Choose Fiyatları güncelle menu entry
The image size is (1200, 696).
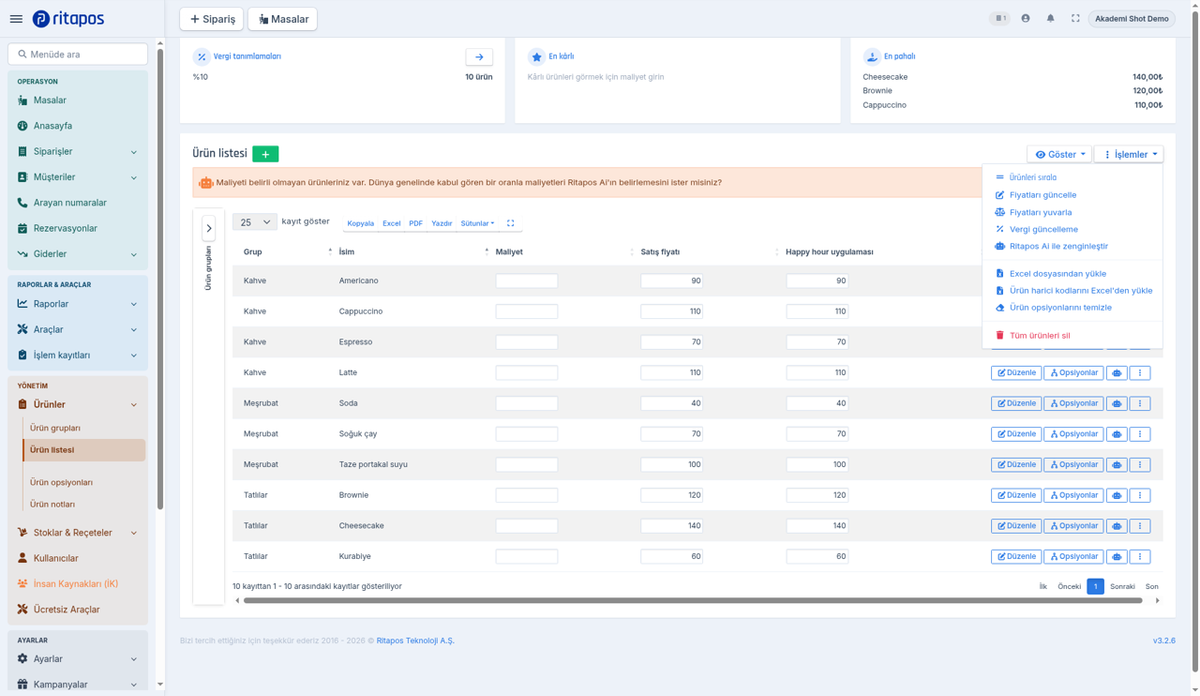1043,195
